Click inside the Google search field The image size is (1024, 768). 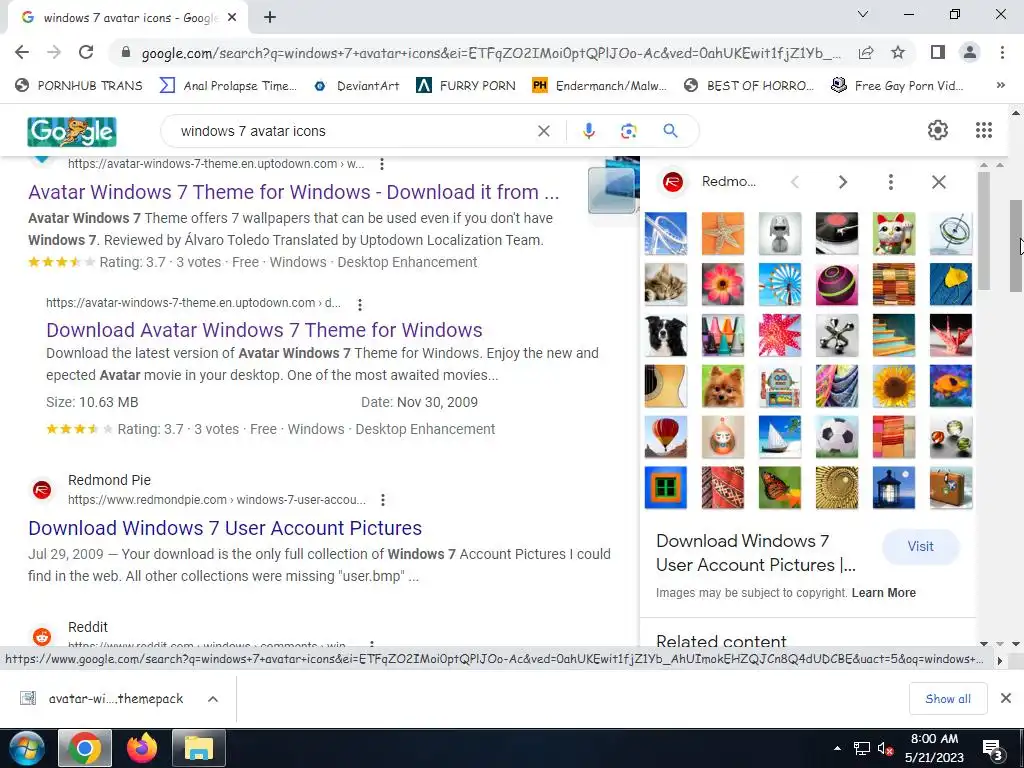pyautogui.click(x=353, y=131)
